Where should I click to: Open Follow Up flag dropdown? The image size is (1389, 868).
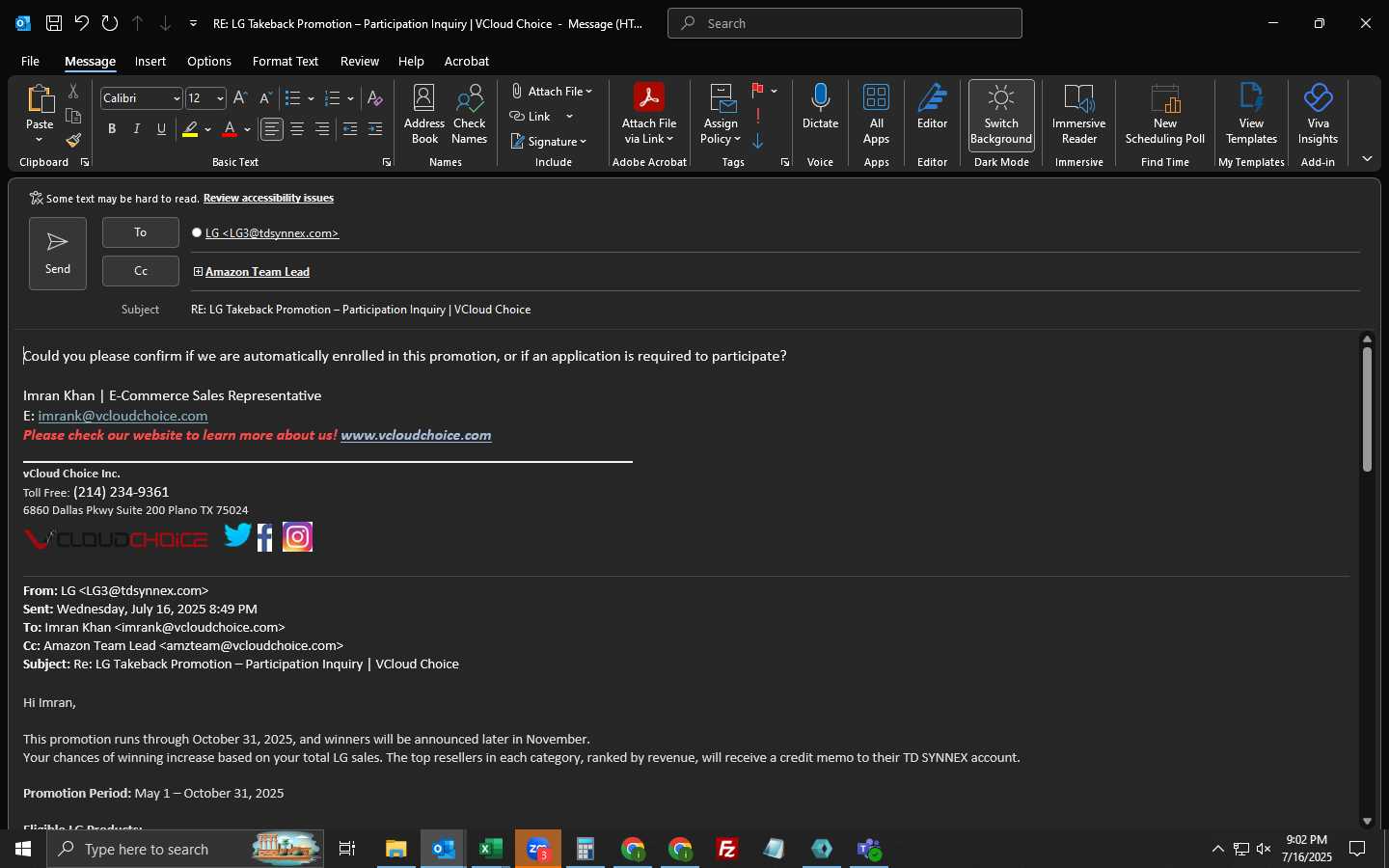tap(774, 91)
